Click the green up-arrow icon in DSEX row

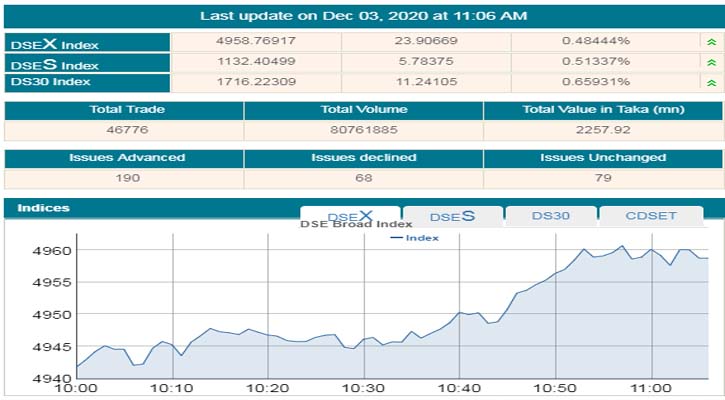[709, 42]
